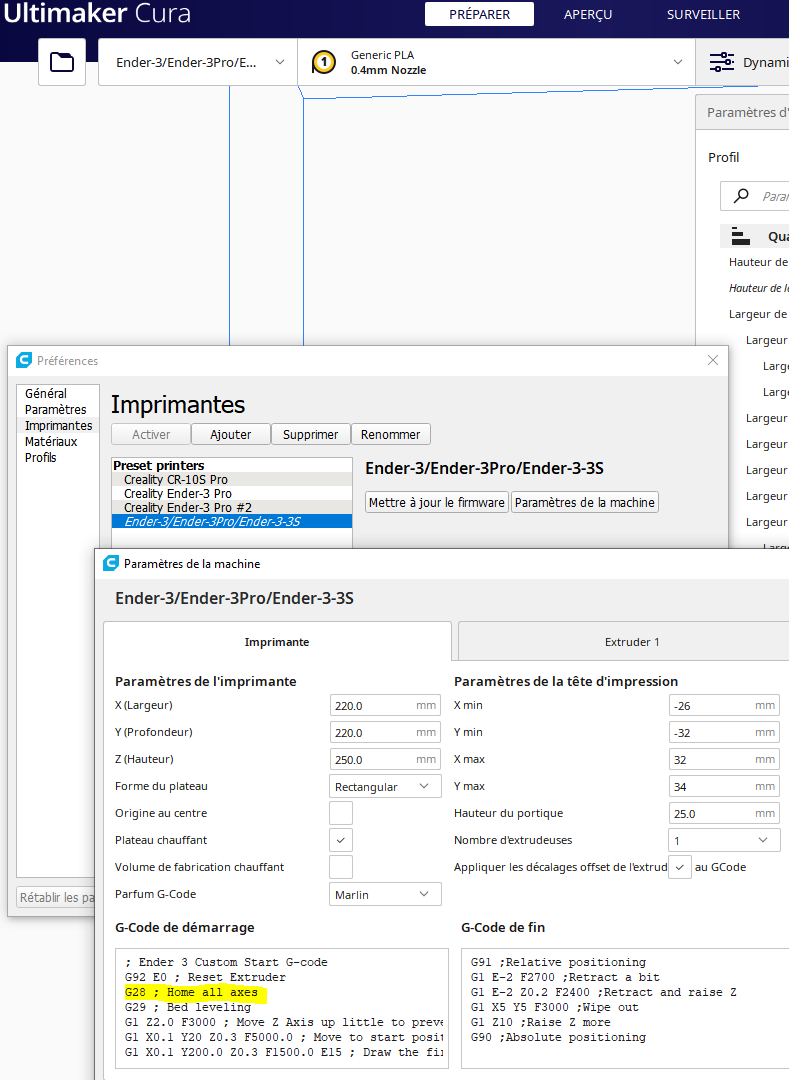
Task: Click the G28 Home all axes line
Action: click(x=191, y=993)
